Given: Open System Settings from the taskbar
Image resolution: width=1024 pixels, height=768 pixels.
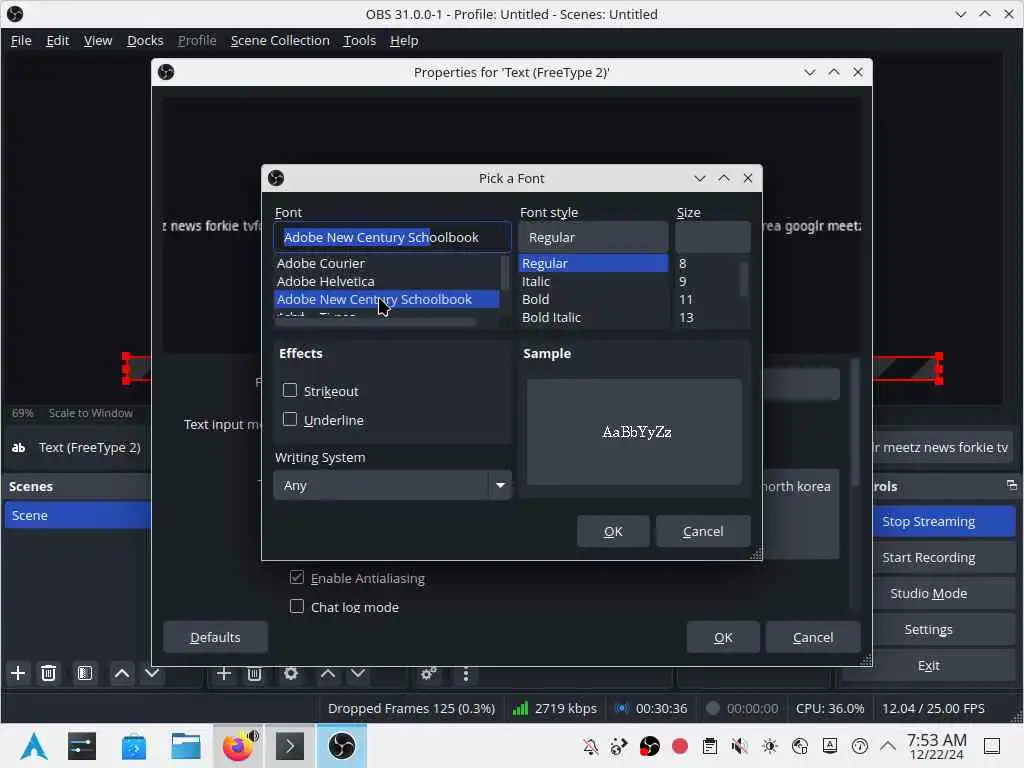Looking at the screenshot, I should (82, 746).
